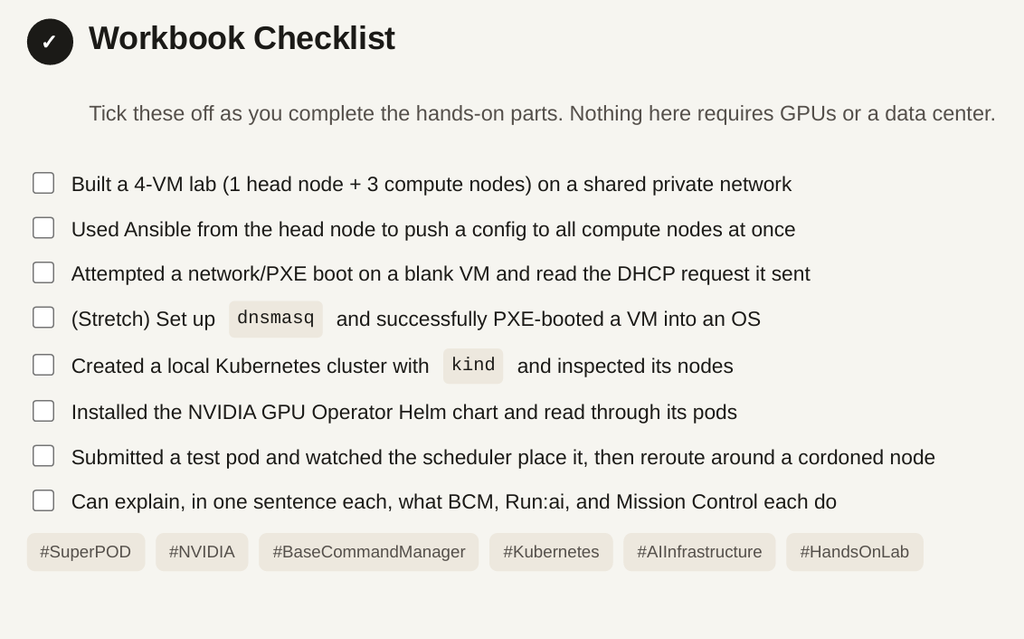Tick the test pod scheduler checkbox
The height and width of the screenshot is (639, 1024).
click(x=44, y=456)
